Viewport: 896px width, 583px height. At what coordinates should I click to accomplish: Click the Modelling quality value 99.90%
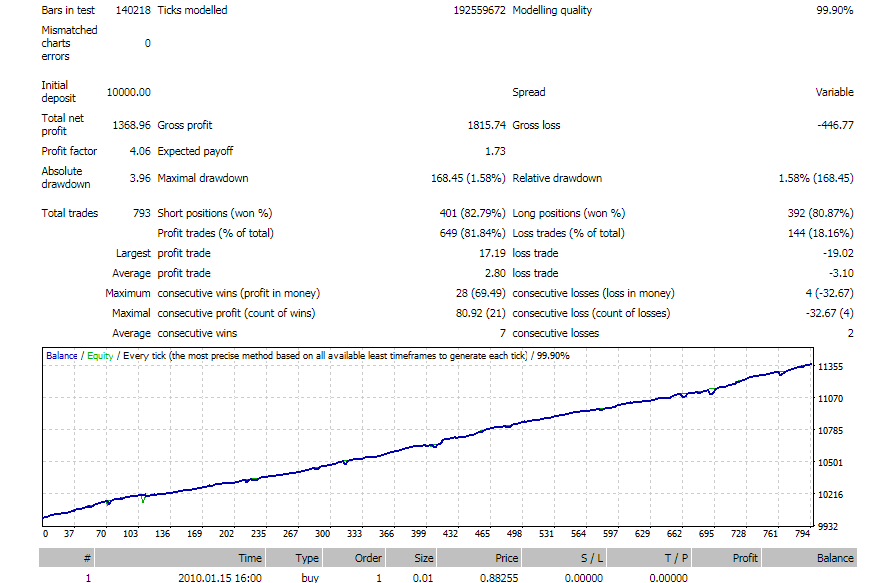click(834, 10)
